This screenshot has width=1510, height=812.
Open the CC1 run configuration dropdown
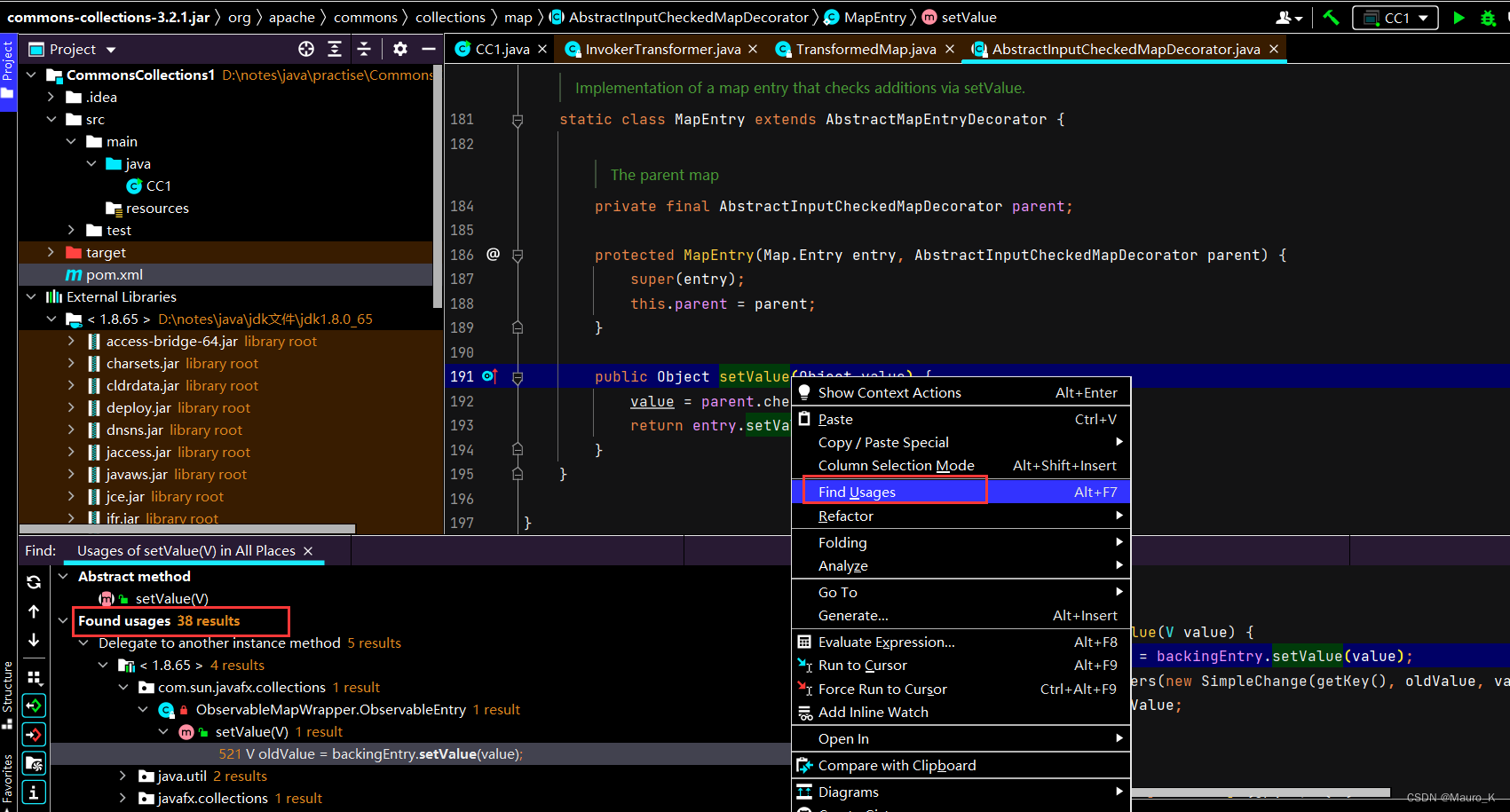click(x=1395, y=18)
